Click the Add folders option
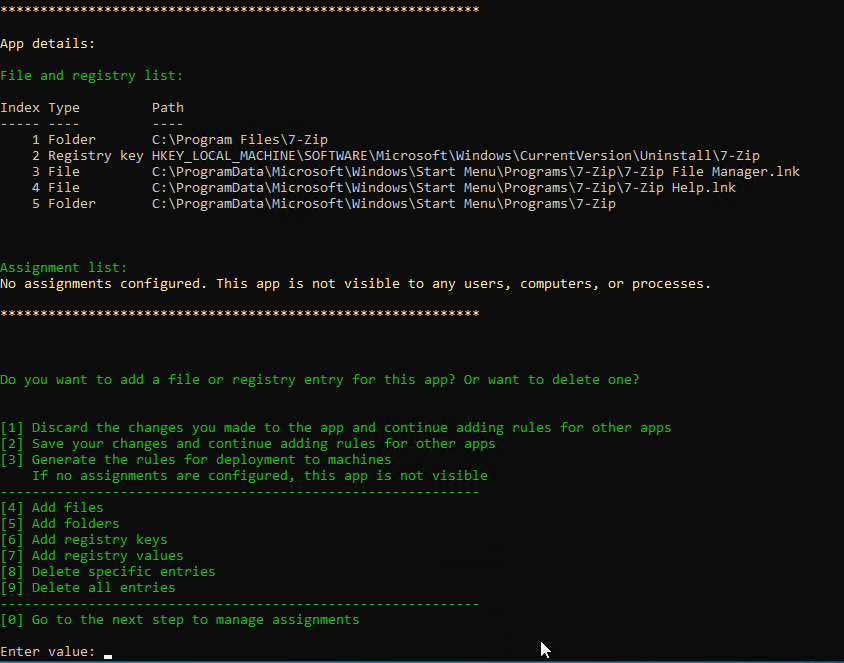The image size is (844, 663). 60,524
